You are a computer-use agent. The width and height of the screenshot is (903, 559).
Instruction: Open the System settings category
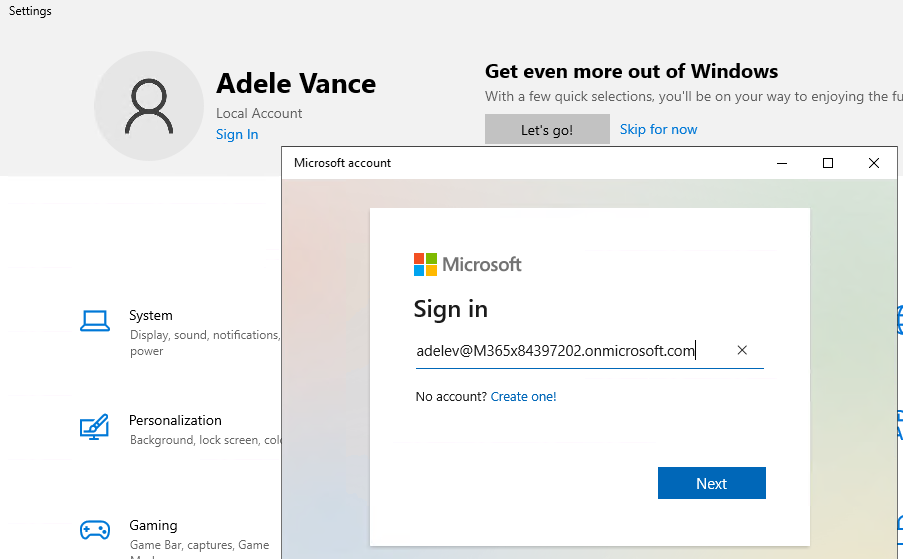(180, 332)
